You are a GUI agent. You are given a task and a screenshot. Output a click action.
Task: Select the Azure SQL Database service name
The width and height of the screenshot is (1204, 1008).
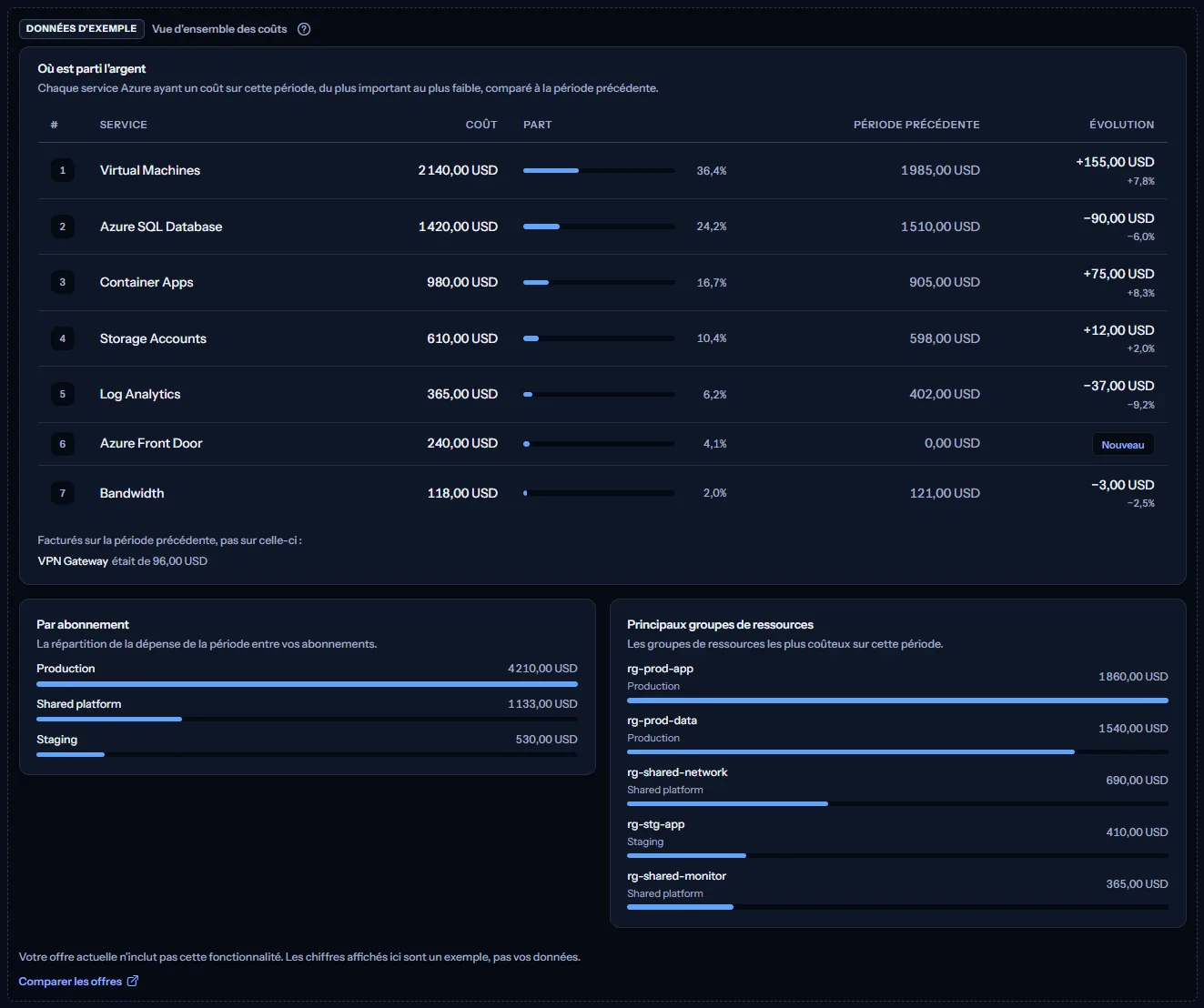[x=161, y=227]
